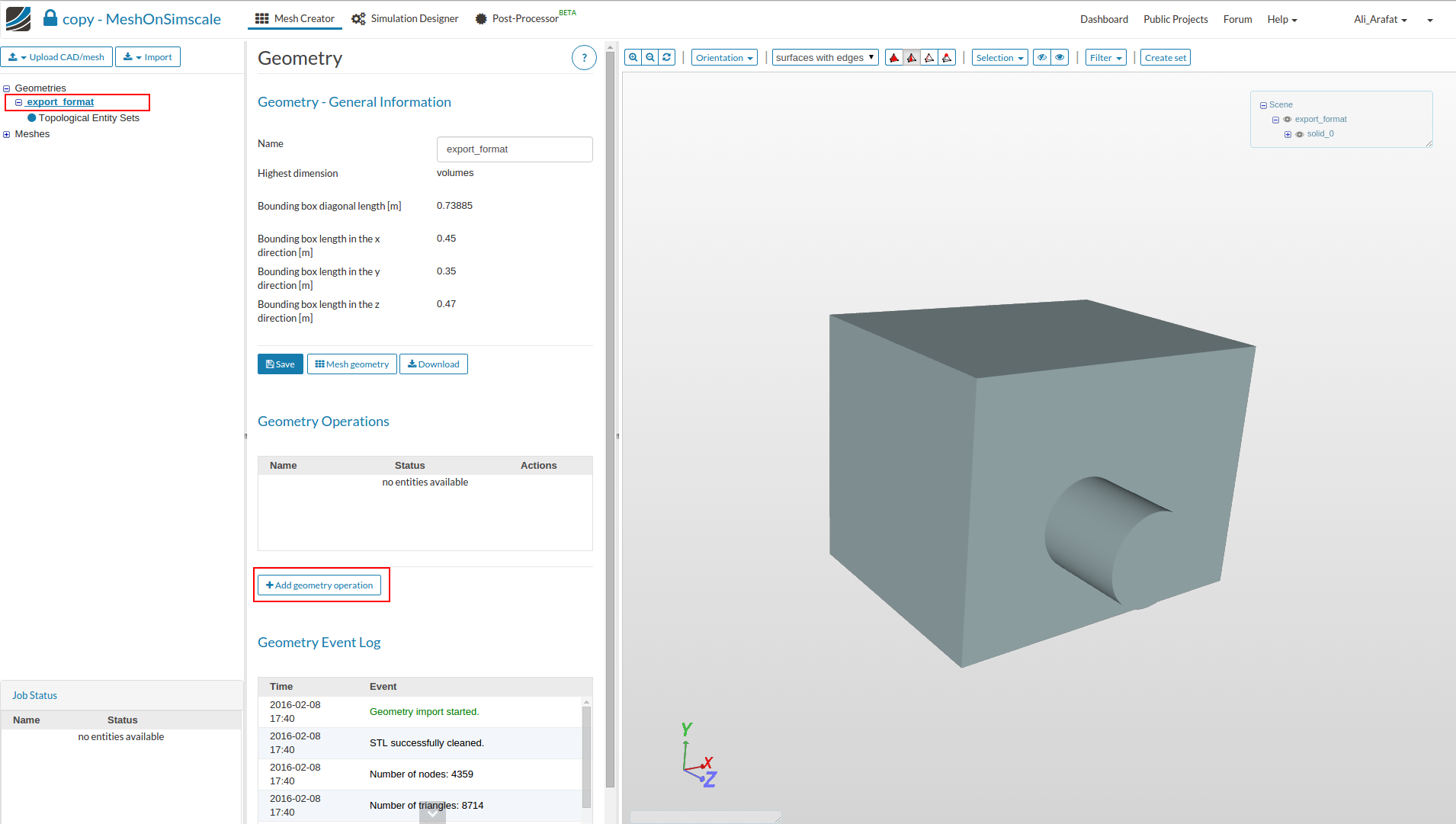
Task: Click the zoom out magnifier icon
Action: tap(649, 57)
